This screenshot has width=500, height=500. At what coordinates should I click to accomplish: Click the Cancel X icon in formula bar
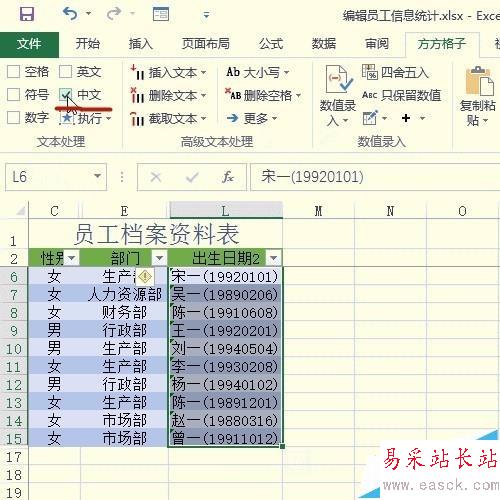(156, 177)
